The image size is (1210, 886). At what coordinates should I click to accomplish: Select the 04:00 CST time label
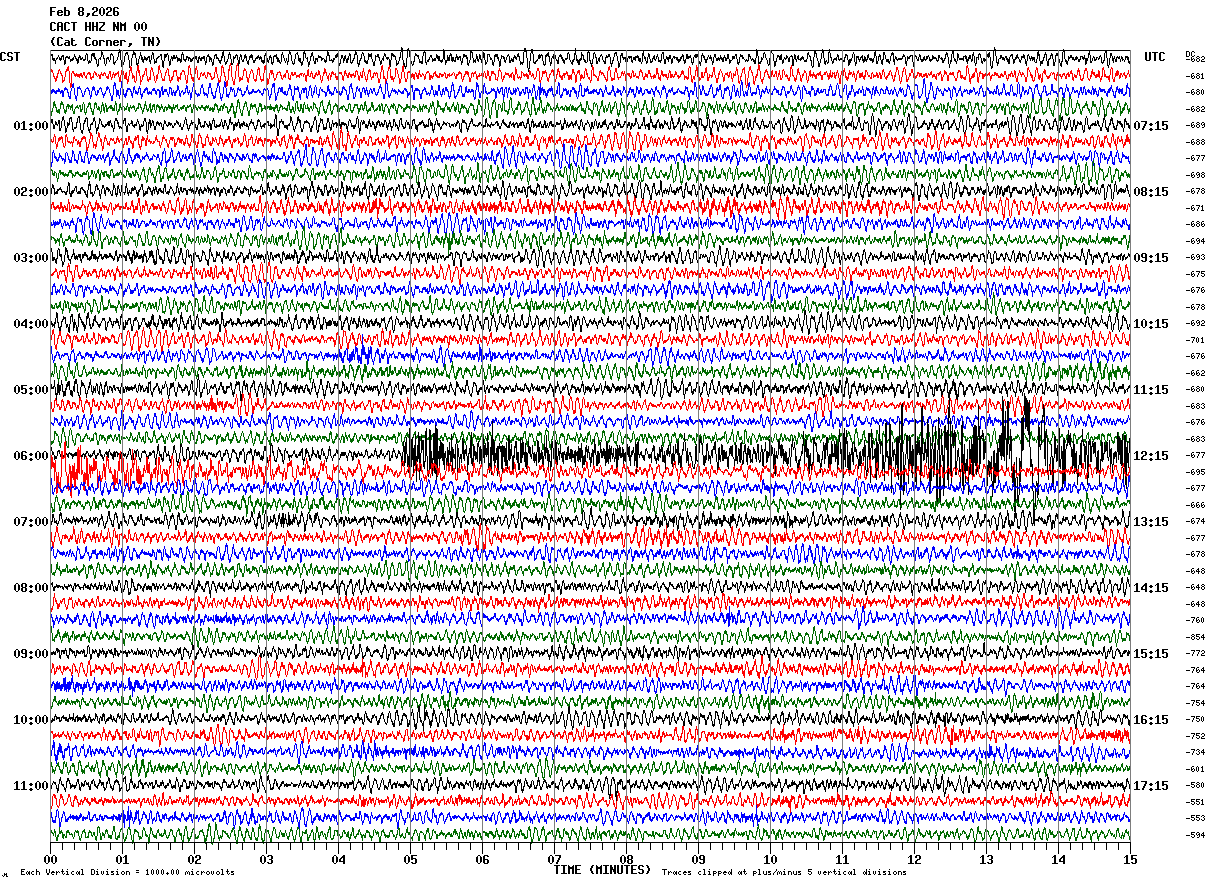[31, 324]
